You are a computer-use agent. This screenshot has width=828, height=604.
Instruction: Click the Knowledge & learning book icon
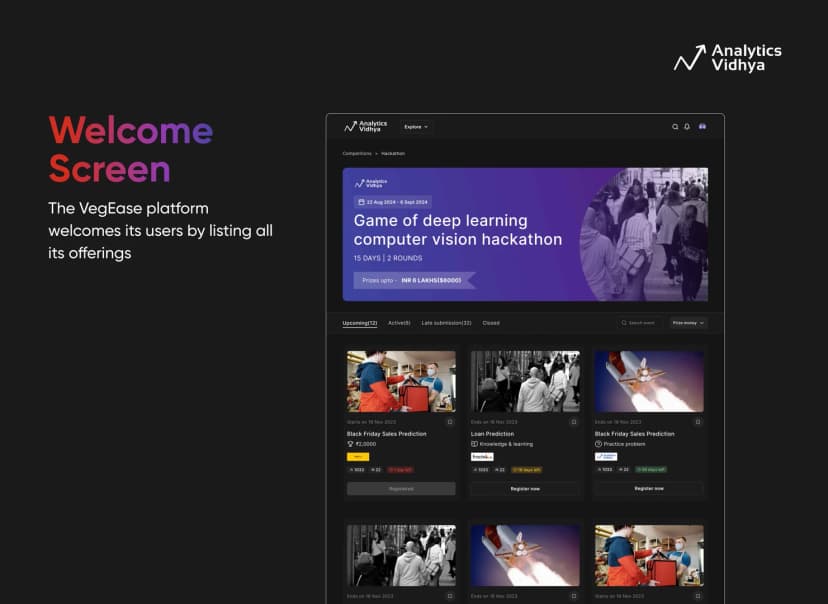[x=474, y=444]
